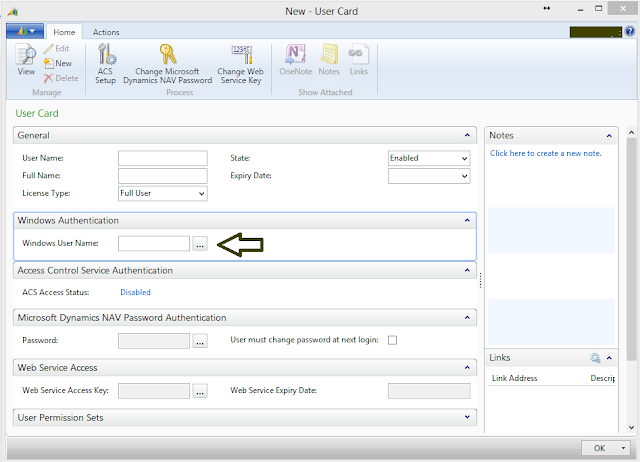Image resolution: width=640 pixels, height=462 pixels.
Task: Switch to the Actions ribbon tab
Action: point(106,32)
